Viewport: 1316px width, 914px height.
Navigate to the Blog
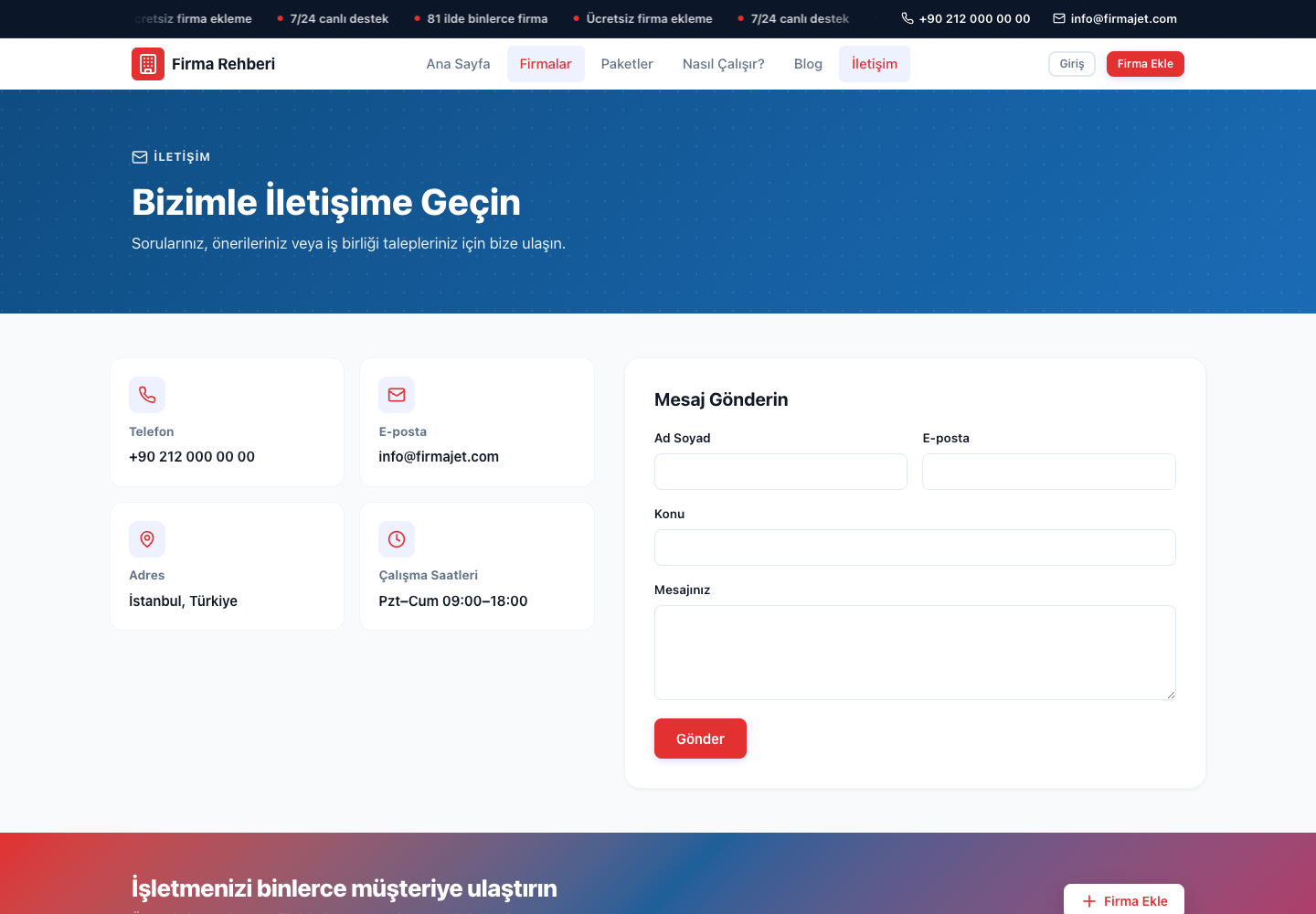pyautogui.click(x=808, y=64)
